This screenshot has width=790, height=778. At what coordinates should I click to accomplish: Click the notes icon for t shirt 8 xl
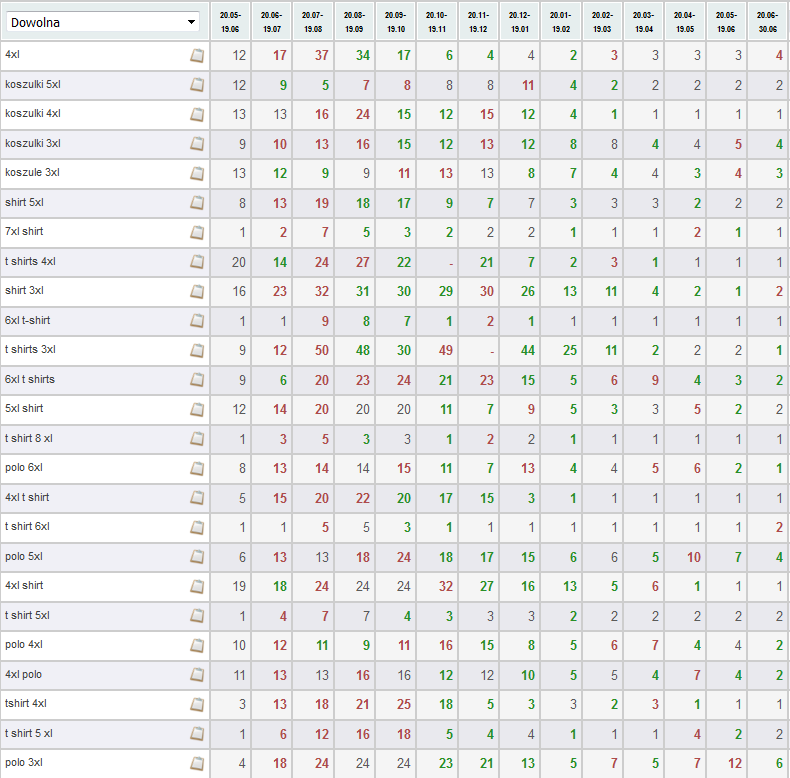tap(197, 438)
